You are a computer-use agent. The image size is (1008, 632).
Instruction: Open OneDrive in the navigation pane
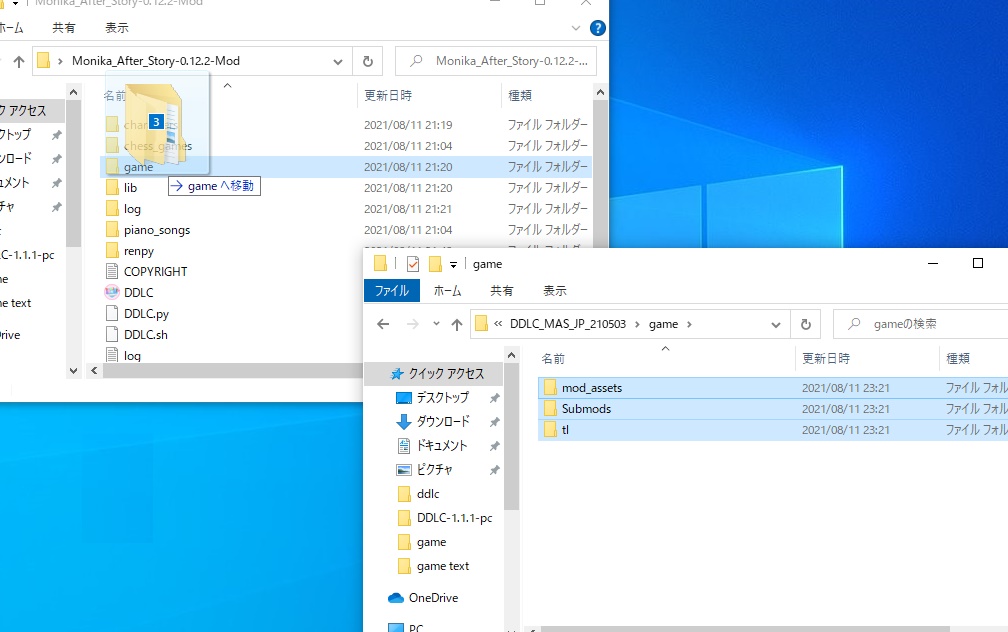[433, 598]
